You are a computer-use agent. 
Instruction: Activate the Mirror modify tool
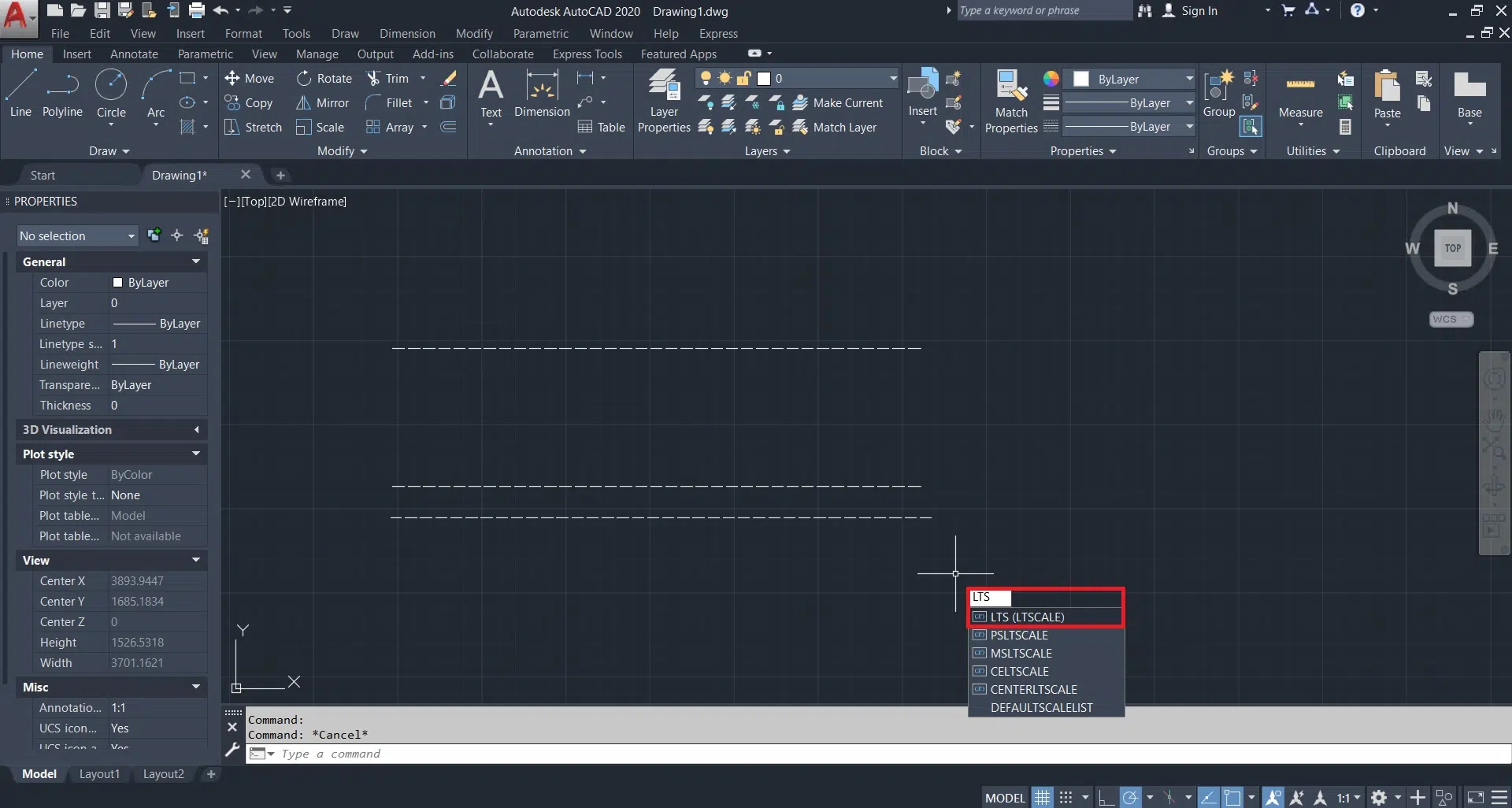323,103
